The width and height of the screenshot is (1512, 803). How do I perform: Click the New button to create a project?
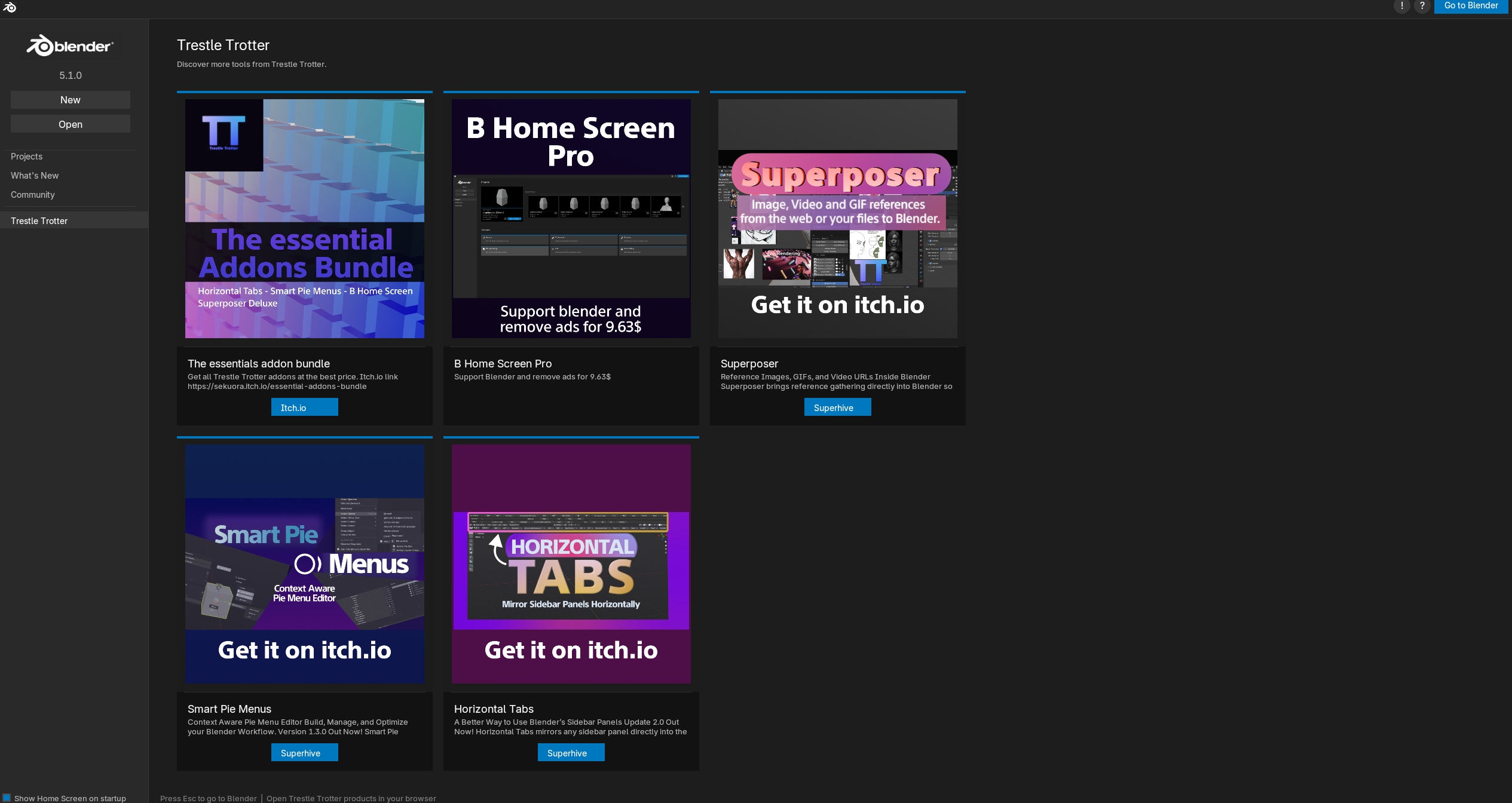[70, 99]
